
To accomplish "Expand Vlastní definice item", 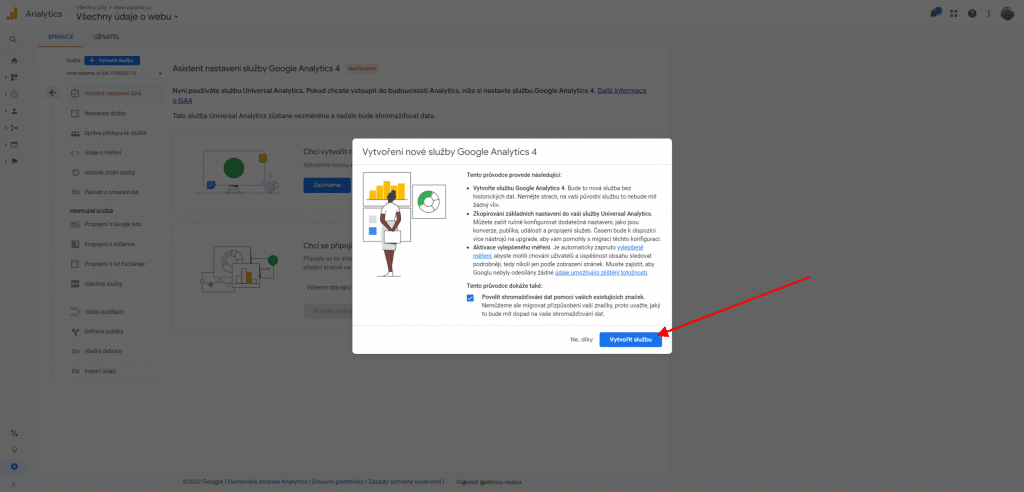I will pyautogui.click(x=103, y=351).
